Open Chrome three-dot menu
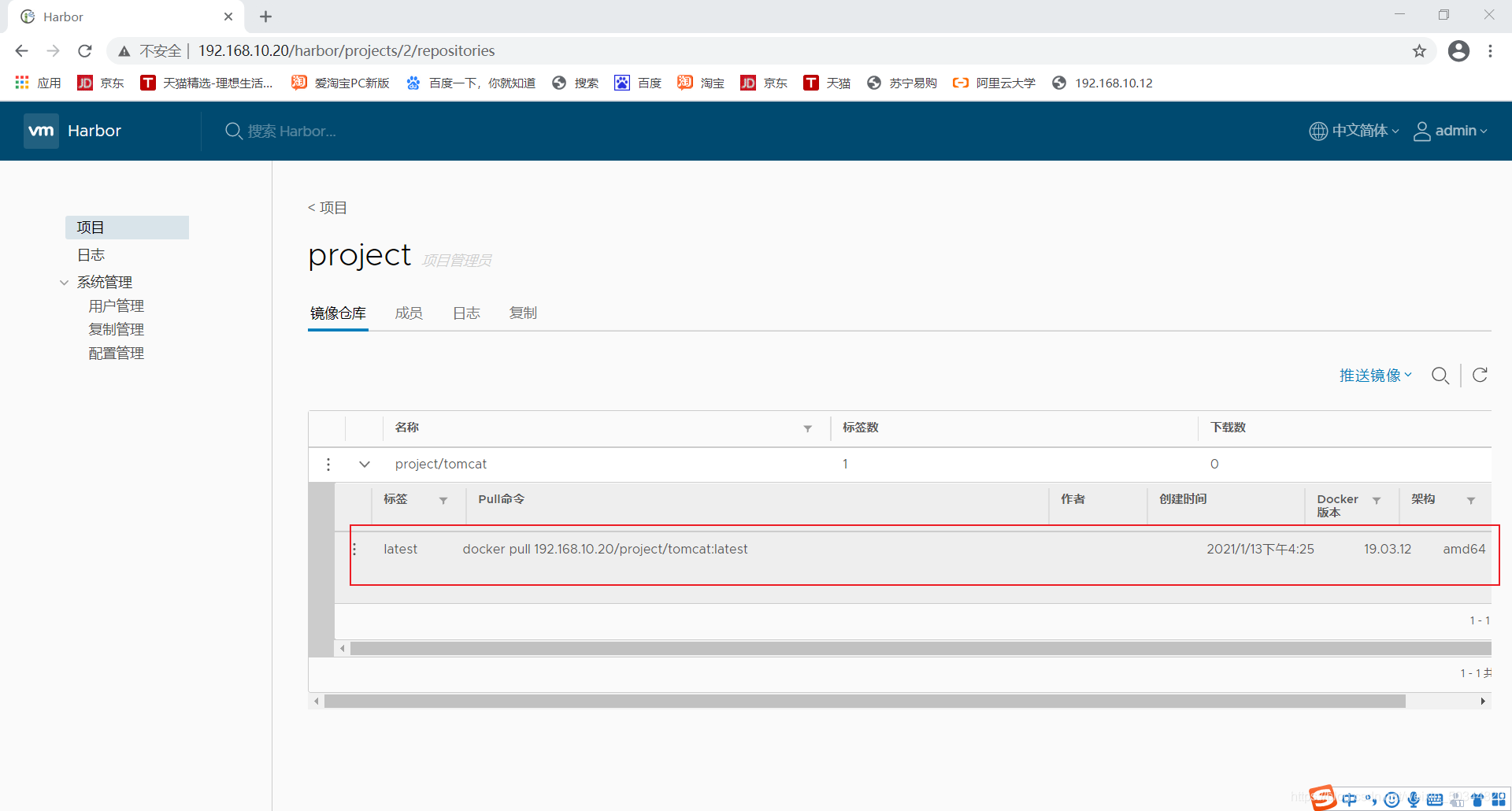Image resolution: width=1512 pixels, height=811 pixels. click(x=1490, y=51)
